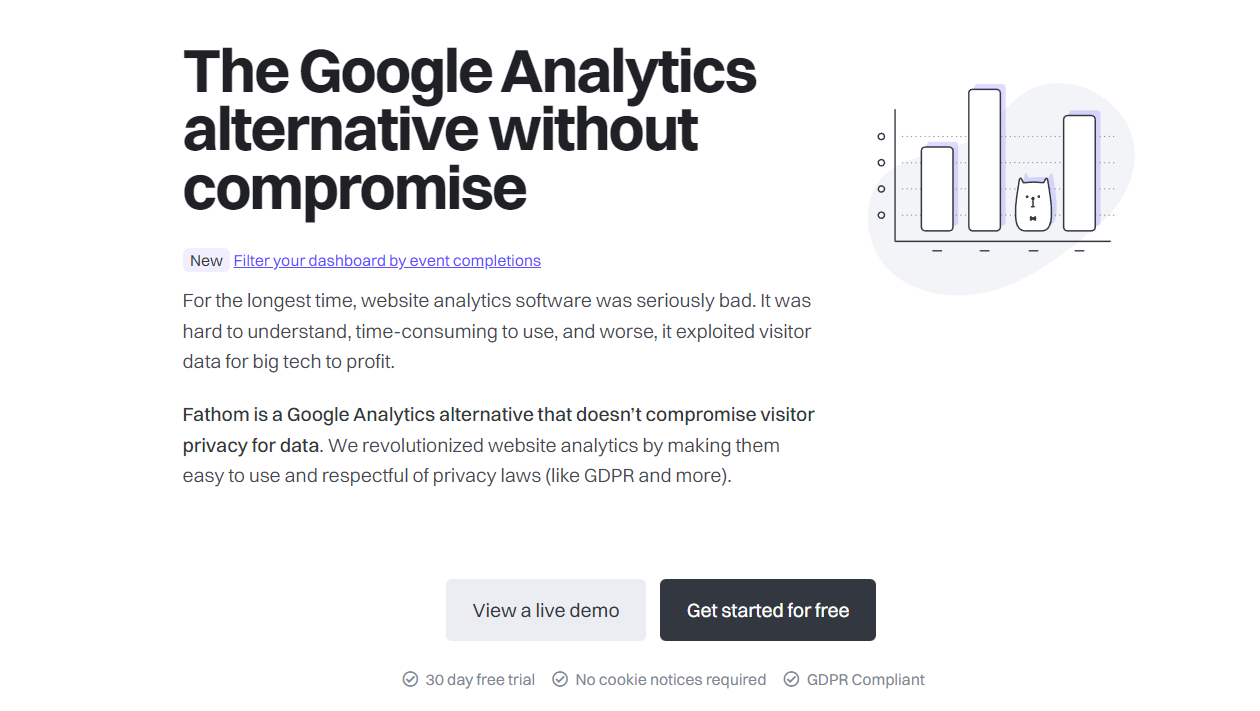Click the paragraph beginning For the longest time
This screenshot has width=1260, height=711.
tap(497, 331)
